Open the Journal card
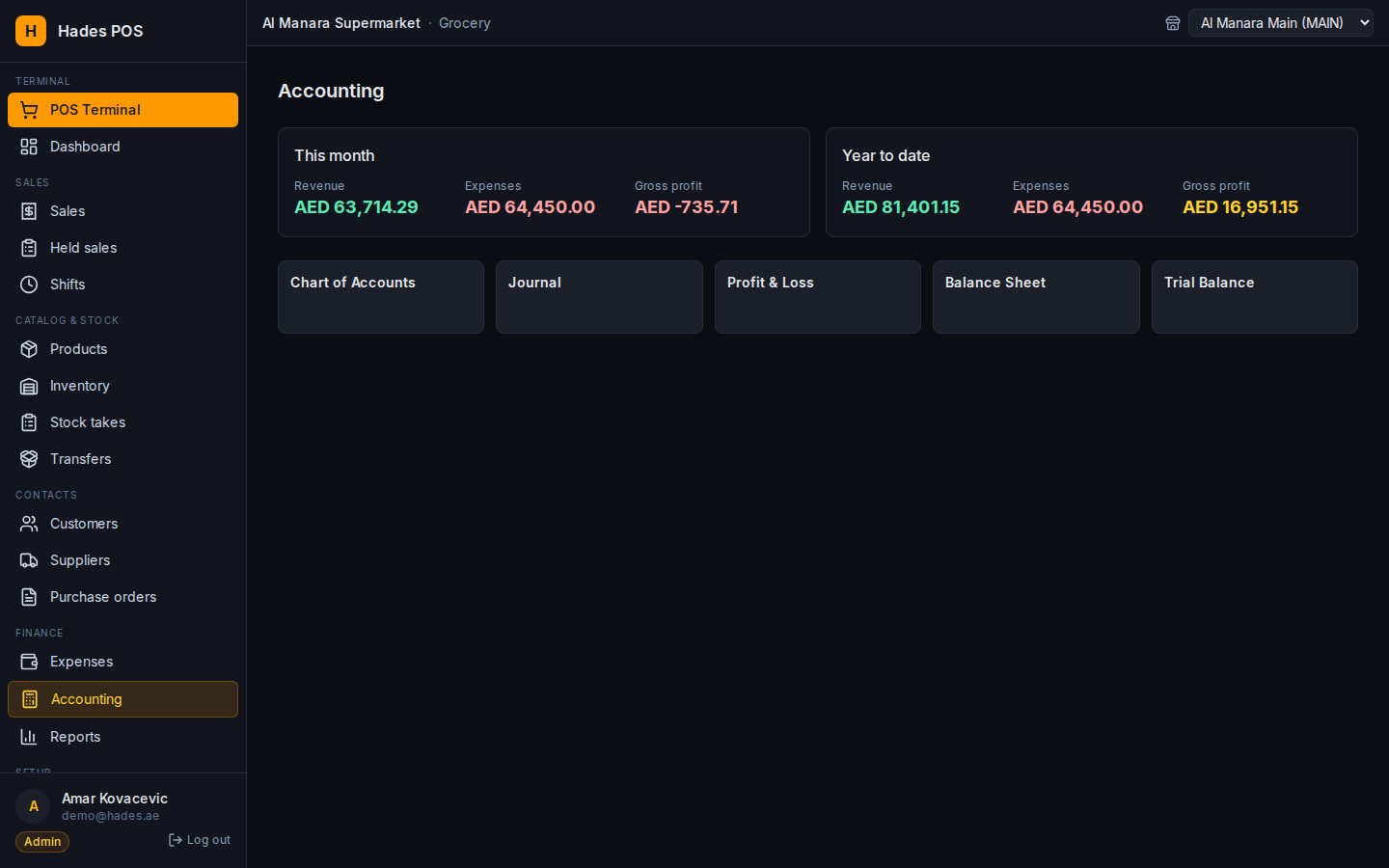Viewport: 1389px width, 868px height. point(599,297)
